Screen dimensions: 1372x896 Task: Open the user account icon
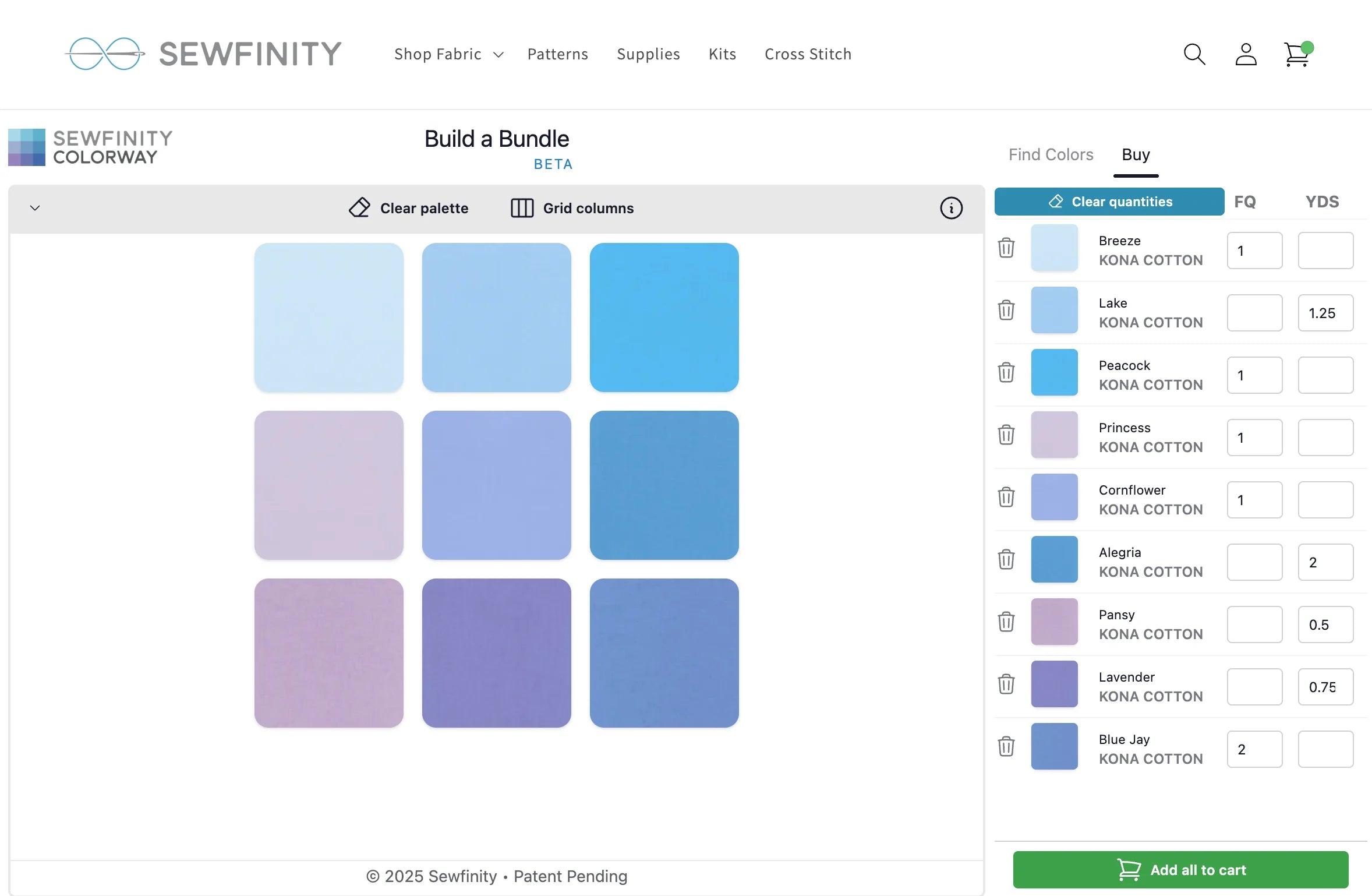pyautogui.click(x=1246, y=54)
